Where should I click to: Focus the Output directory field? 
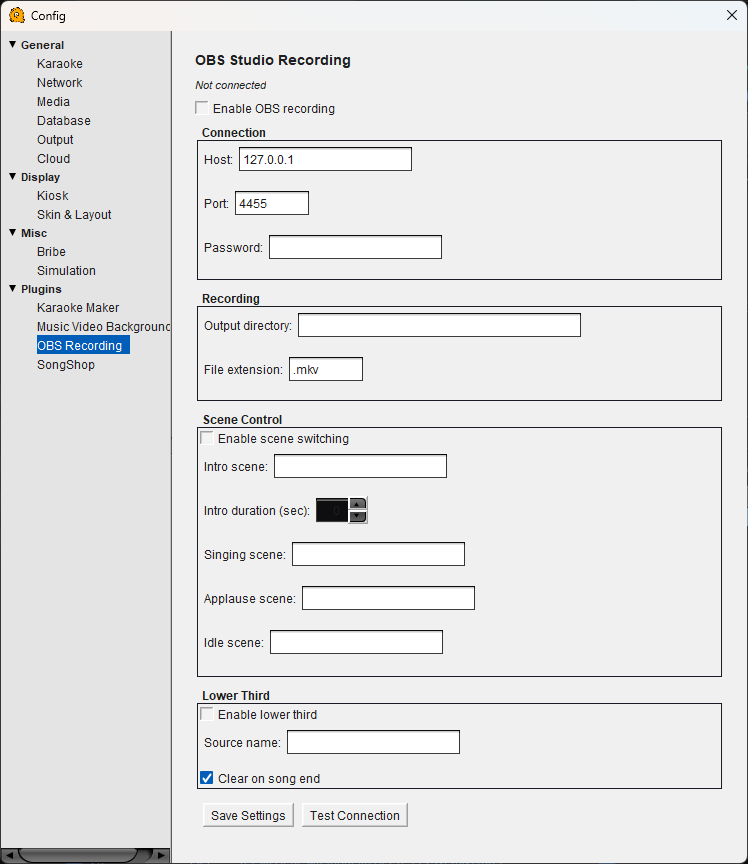439,325
